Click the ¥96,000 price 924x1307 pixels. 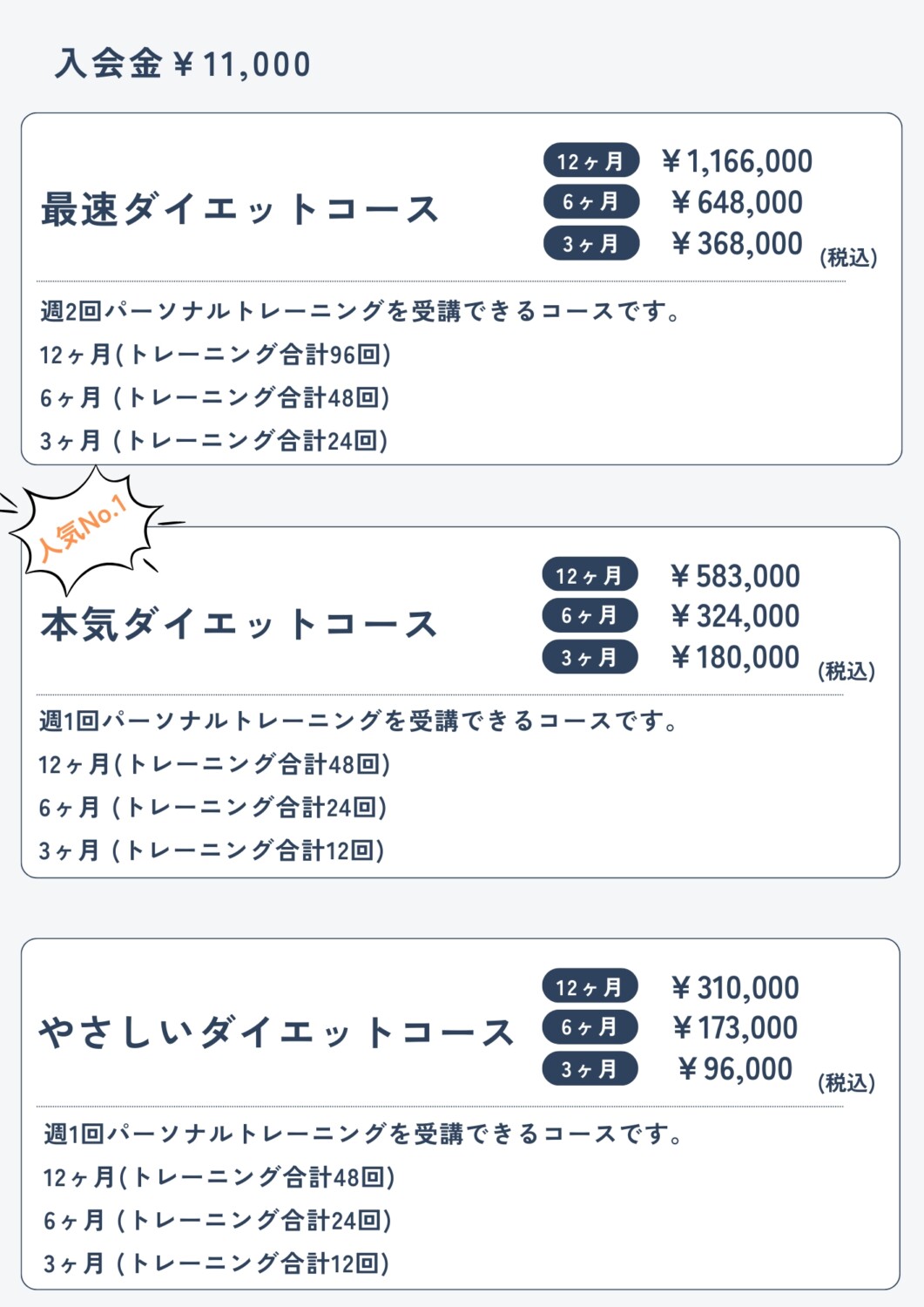736,1069
